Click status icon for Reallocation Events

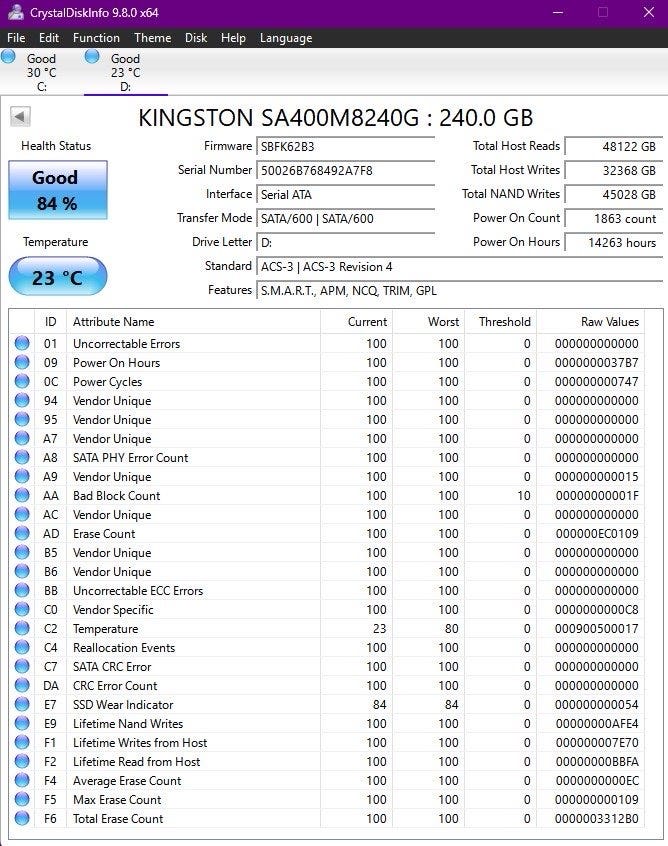[x=22, y=647]
